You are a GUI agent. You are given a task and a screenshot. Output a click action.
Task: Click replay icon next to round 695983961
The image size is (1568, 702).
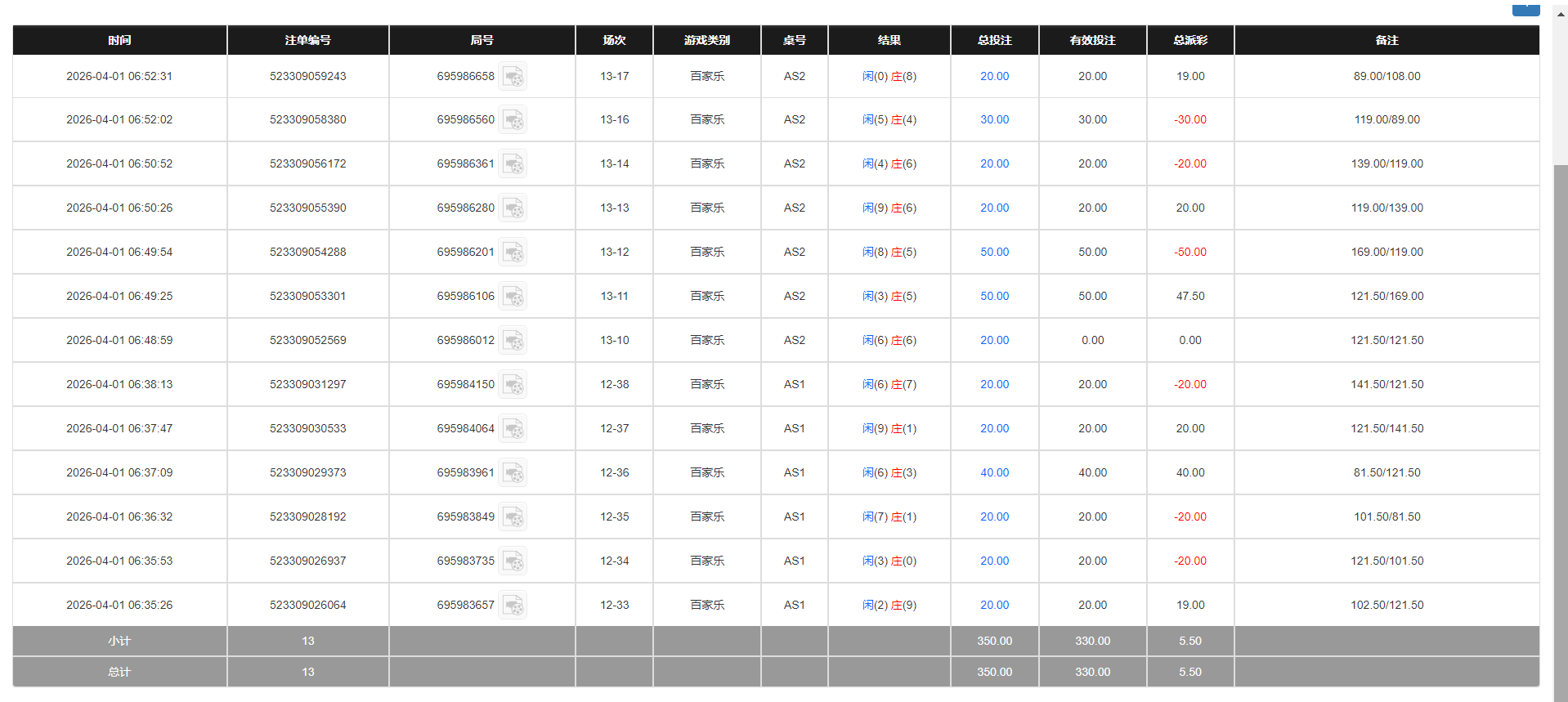point(513,473)
